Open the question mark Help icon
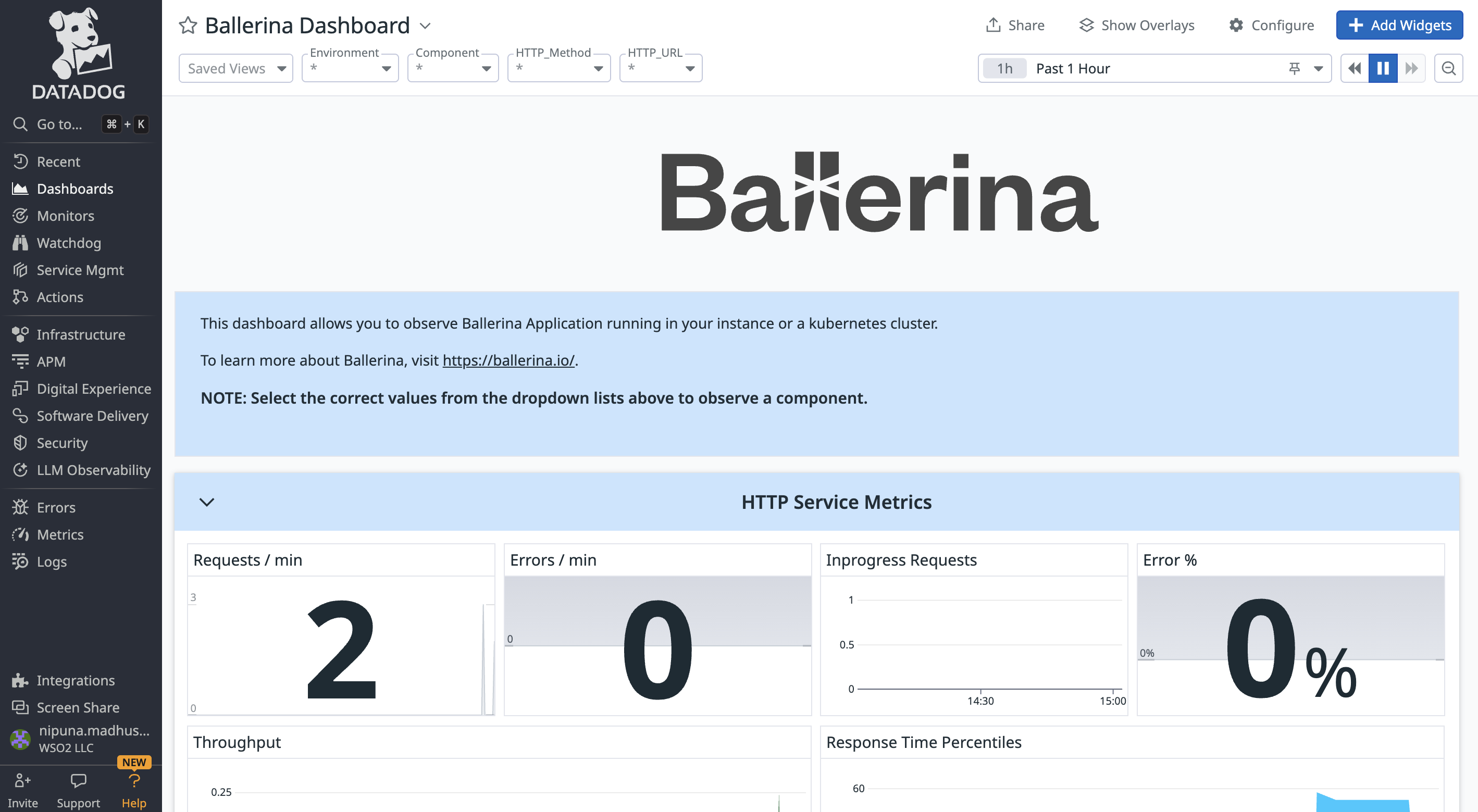Screen dimensions: 1478x812 point(134,781)
